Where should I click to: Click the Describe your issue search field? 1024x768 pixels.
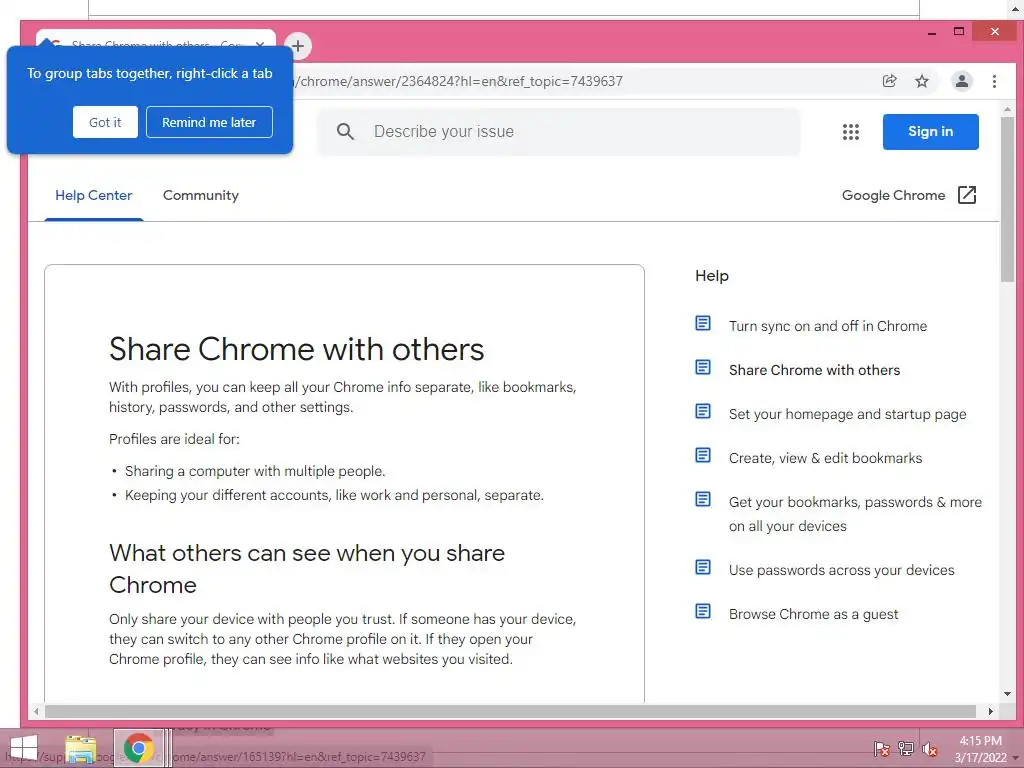click(x=558, y=132)
